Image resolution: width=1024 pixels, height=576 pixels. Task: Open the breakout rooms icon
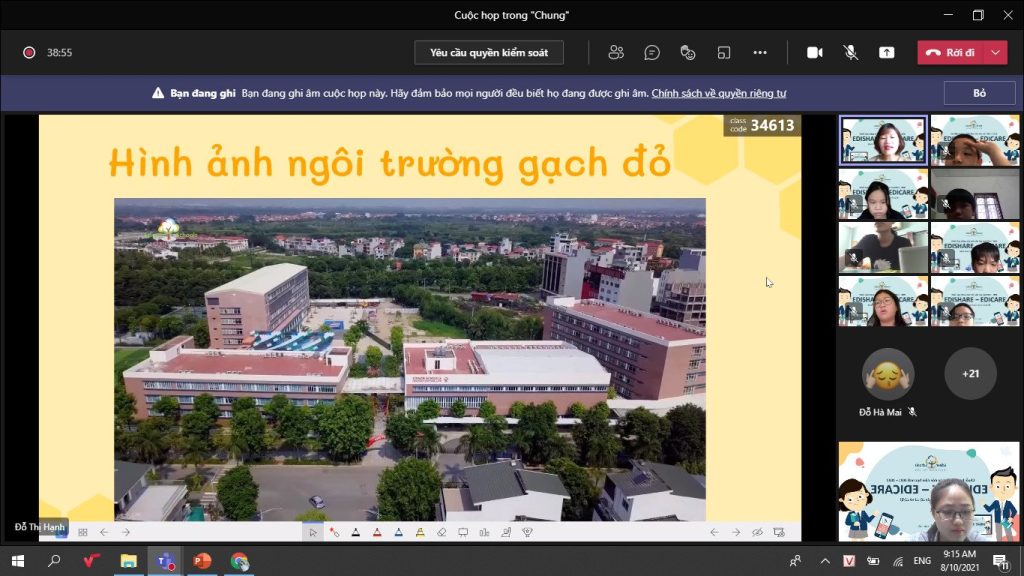[723, 53]
